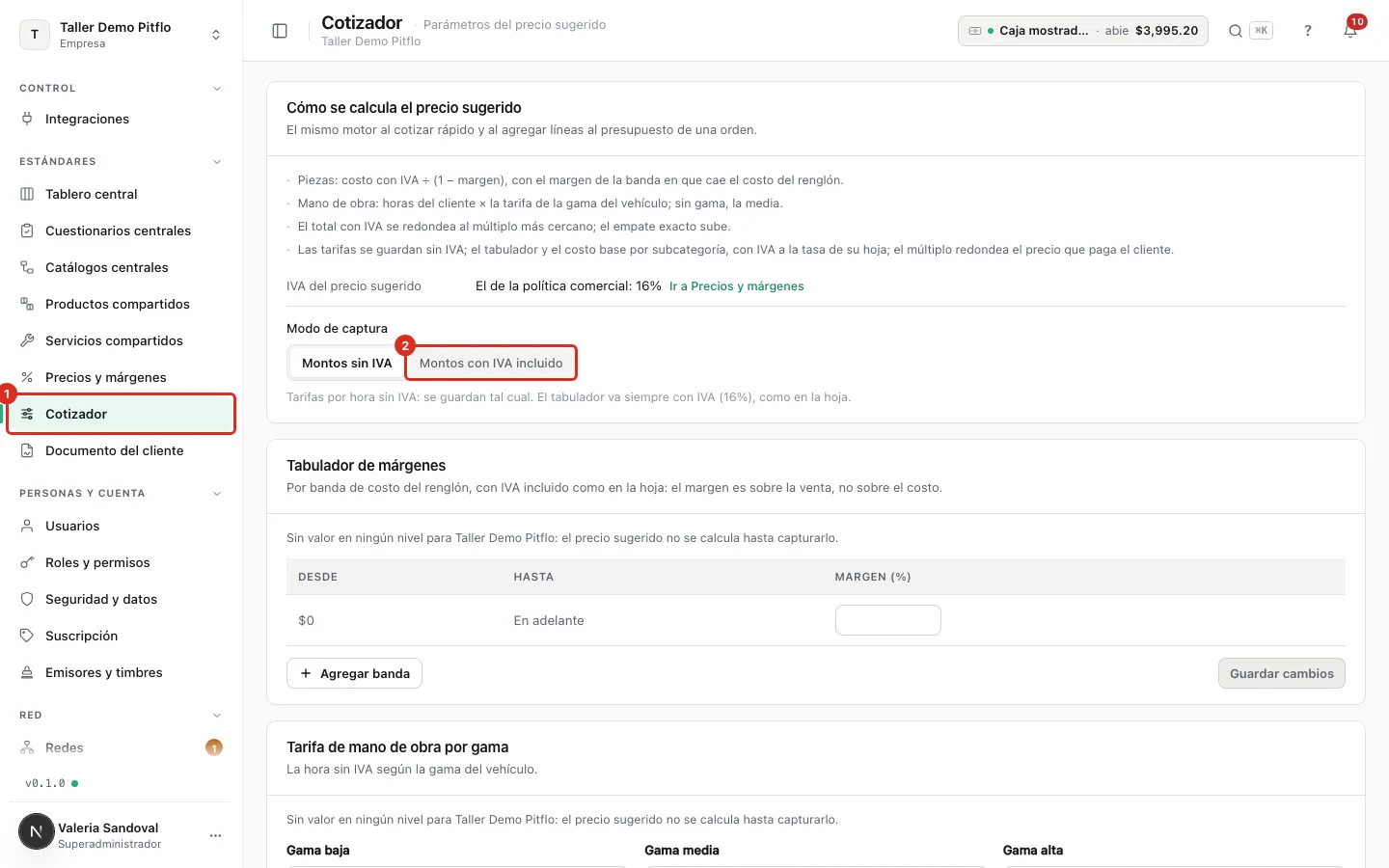Screen dimensions: 1389x868
Task: Click the Precios y márgenes percent icon
Action: click(x=27, y=377)
